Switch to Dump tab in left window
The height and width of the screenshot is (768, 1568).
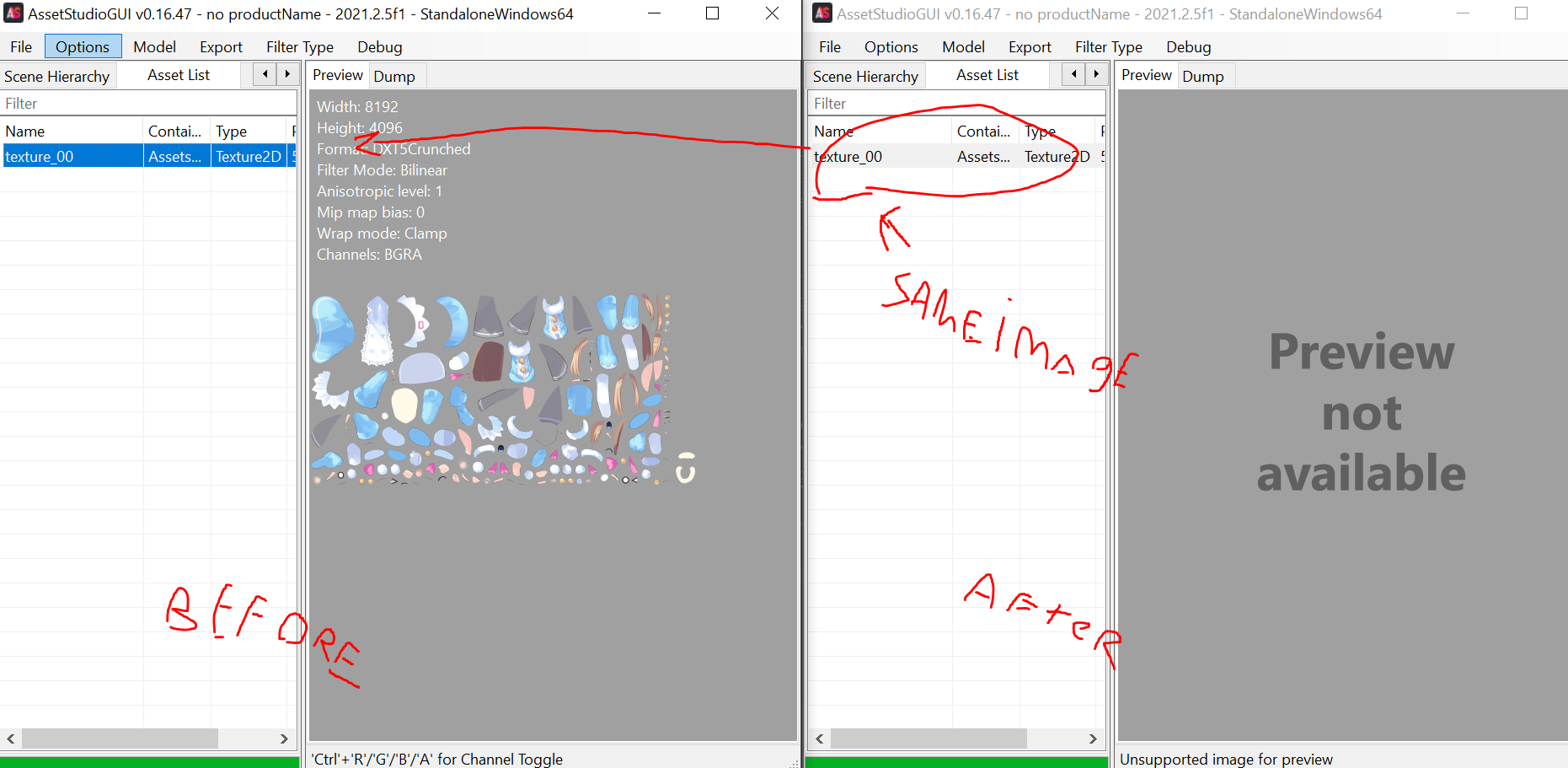(x=394, y=76)
